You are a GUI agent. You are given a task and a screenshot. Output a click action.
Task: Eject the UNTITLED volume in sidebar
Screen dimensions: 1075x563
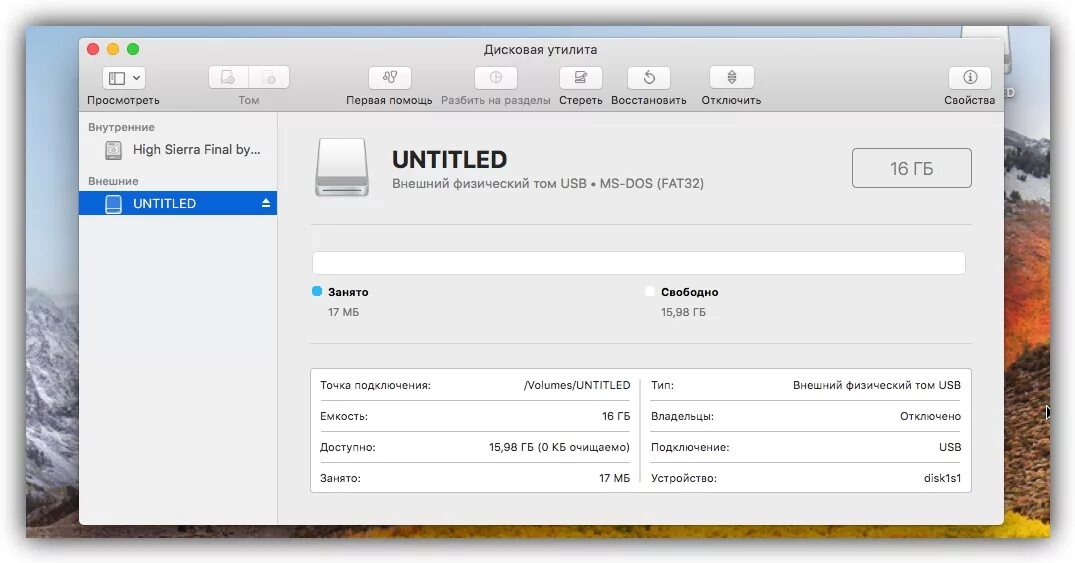pos(265,203)
